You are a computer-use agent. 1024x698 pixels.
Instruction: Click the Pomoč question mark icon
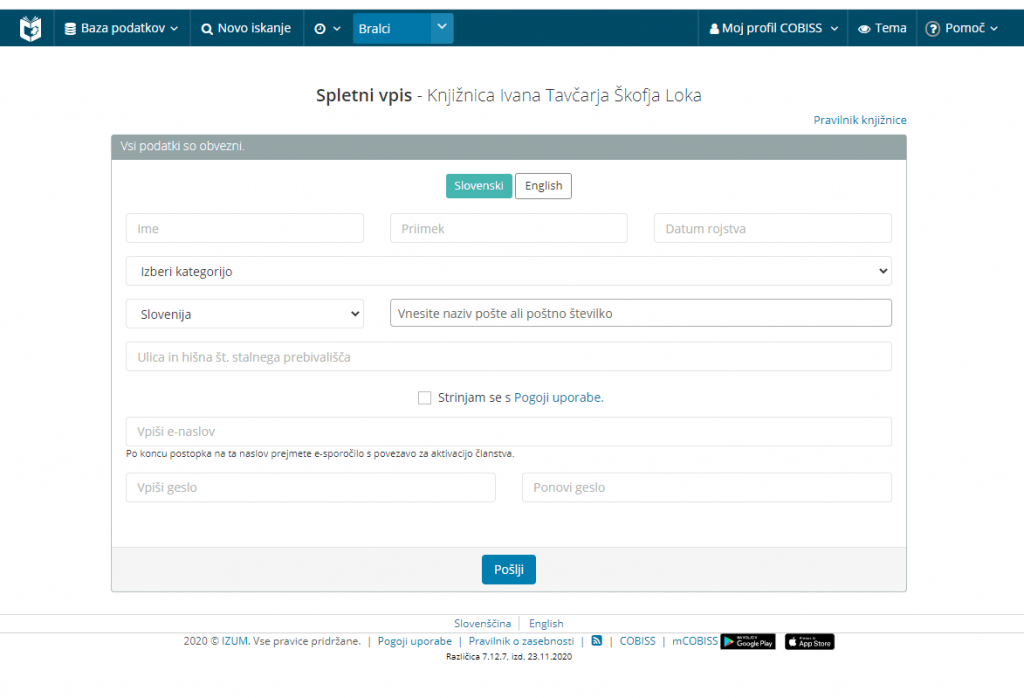click(x=933, y=29)
